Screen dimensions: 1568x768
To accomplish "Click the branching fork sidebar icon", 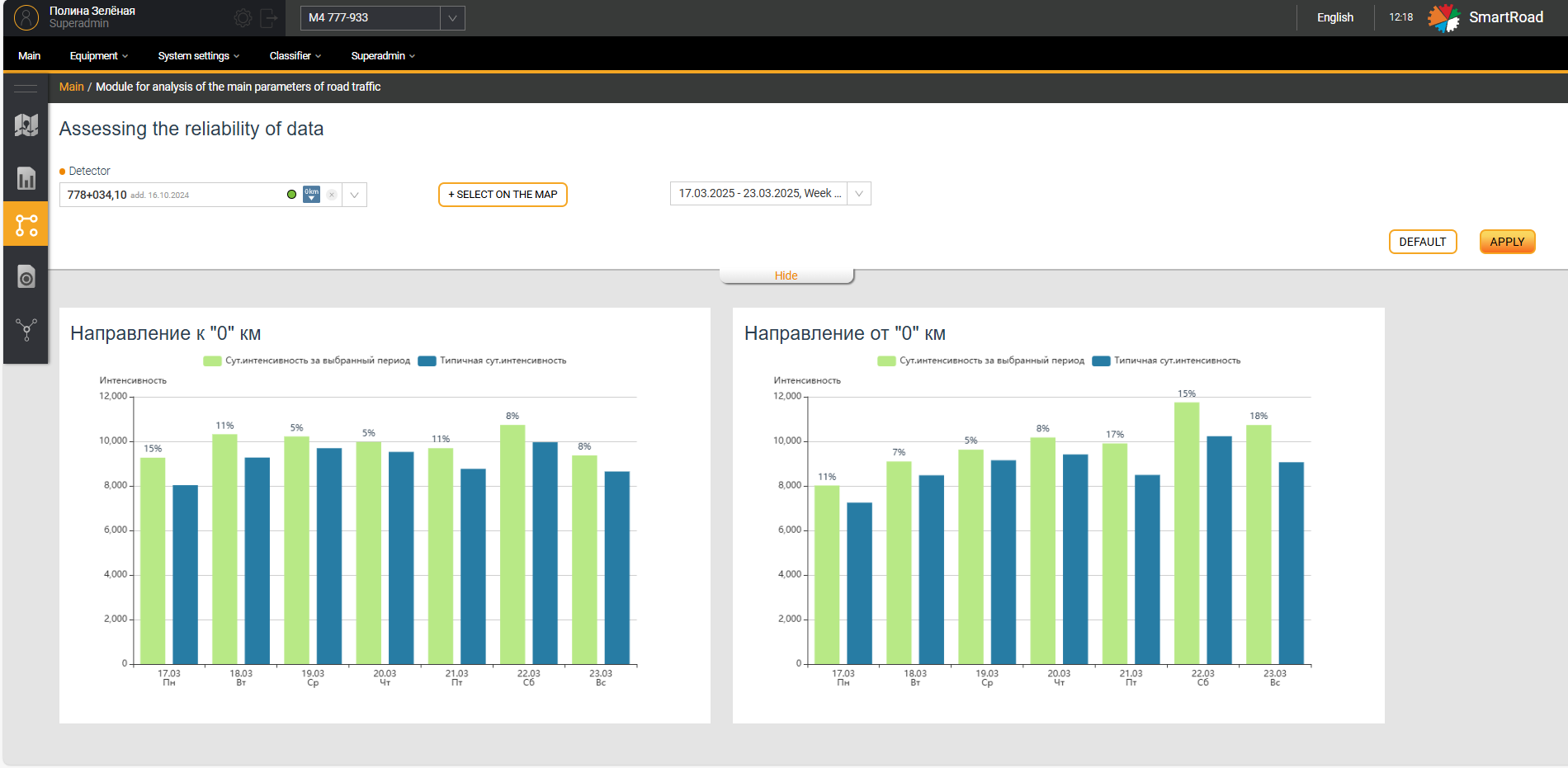I will (x=26, y=330).
